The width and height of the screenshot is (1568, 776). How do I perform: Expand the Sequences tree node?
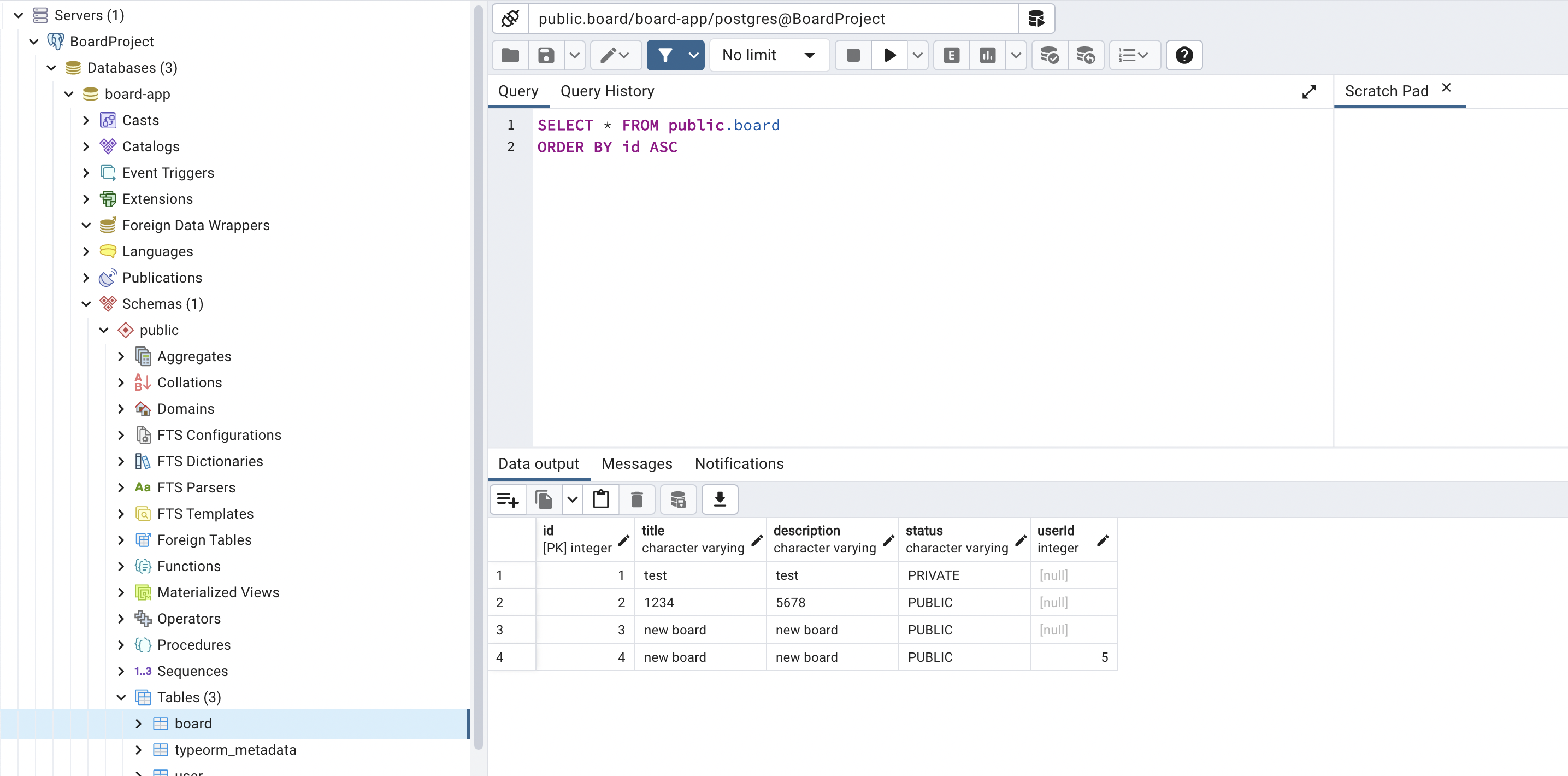point(121,671)
